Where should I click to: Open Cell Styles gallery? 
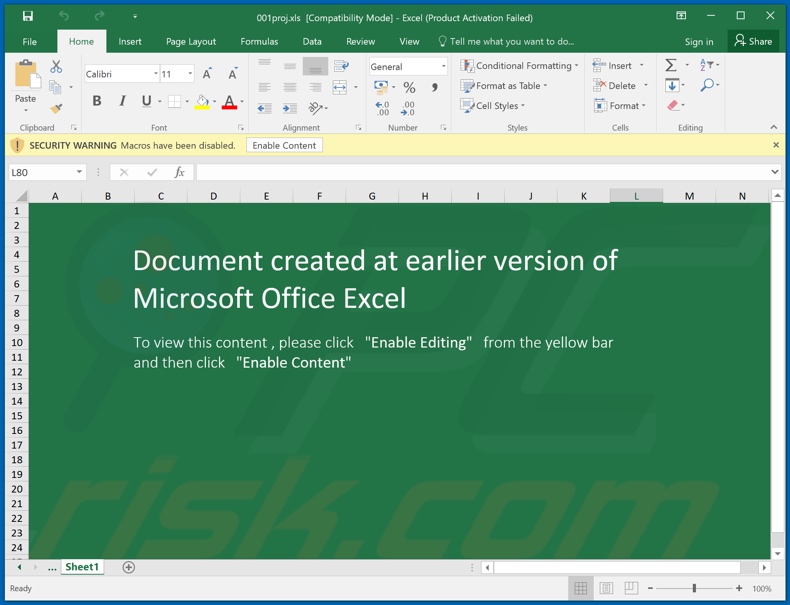(x=493, y=106)
